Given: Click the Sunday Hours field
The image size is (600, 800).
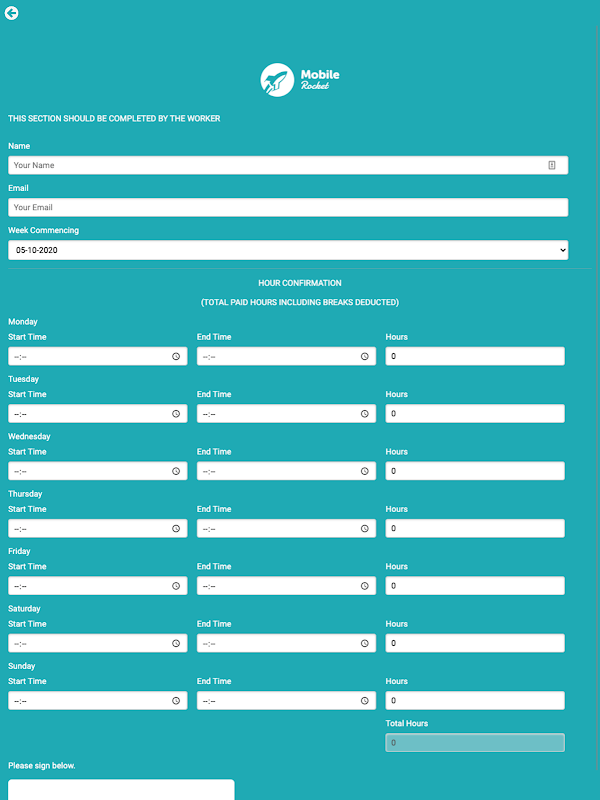Looking at the screenshot, I should coord(475,701).
